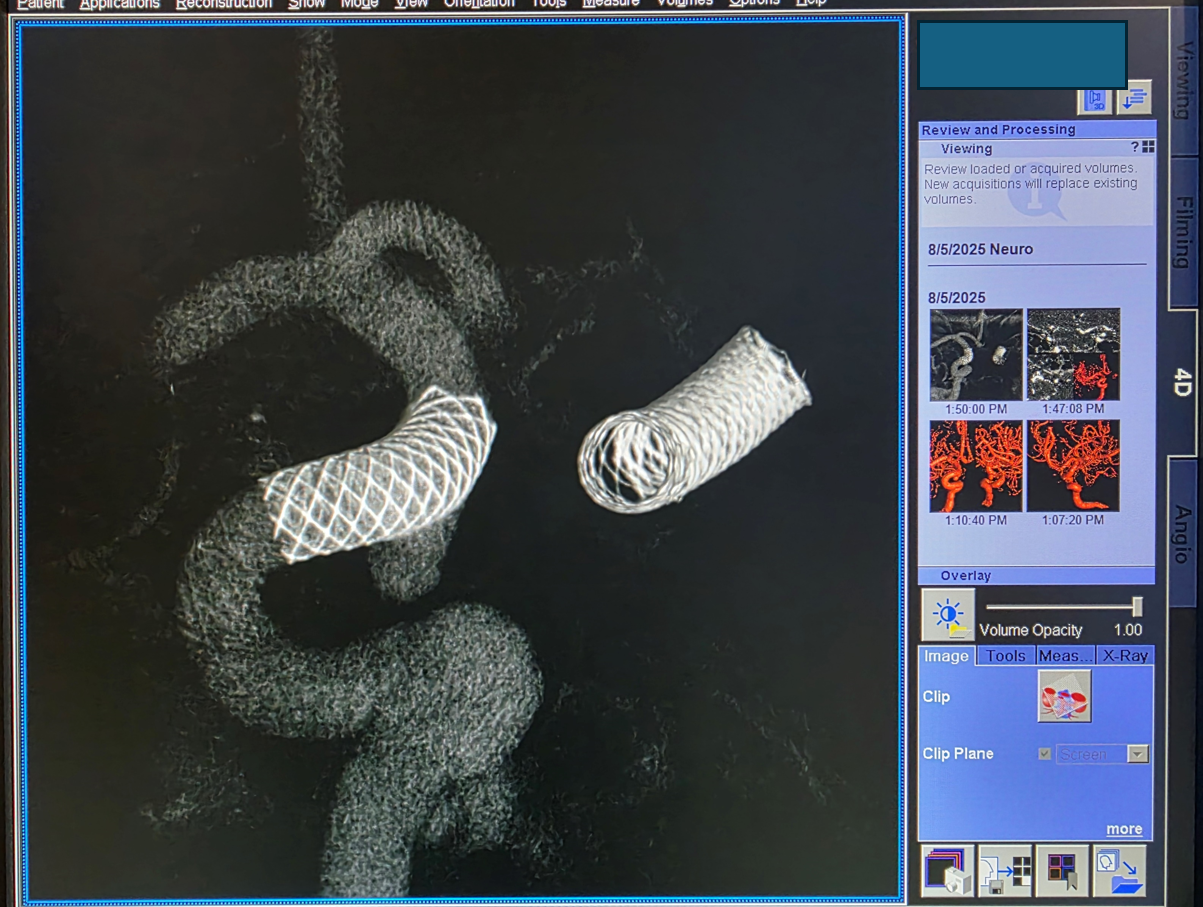Click the help question mark in Viewing header

[x=1135, y=148]
